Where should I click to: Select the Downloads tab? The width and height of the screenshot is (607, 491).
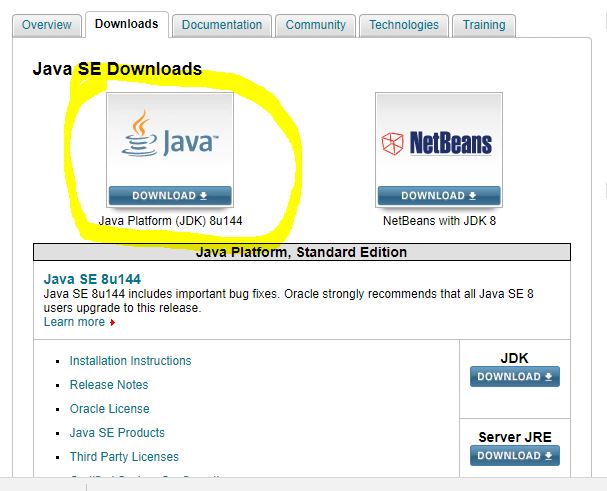(127, 24)
